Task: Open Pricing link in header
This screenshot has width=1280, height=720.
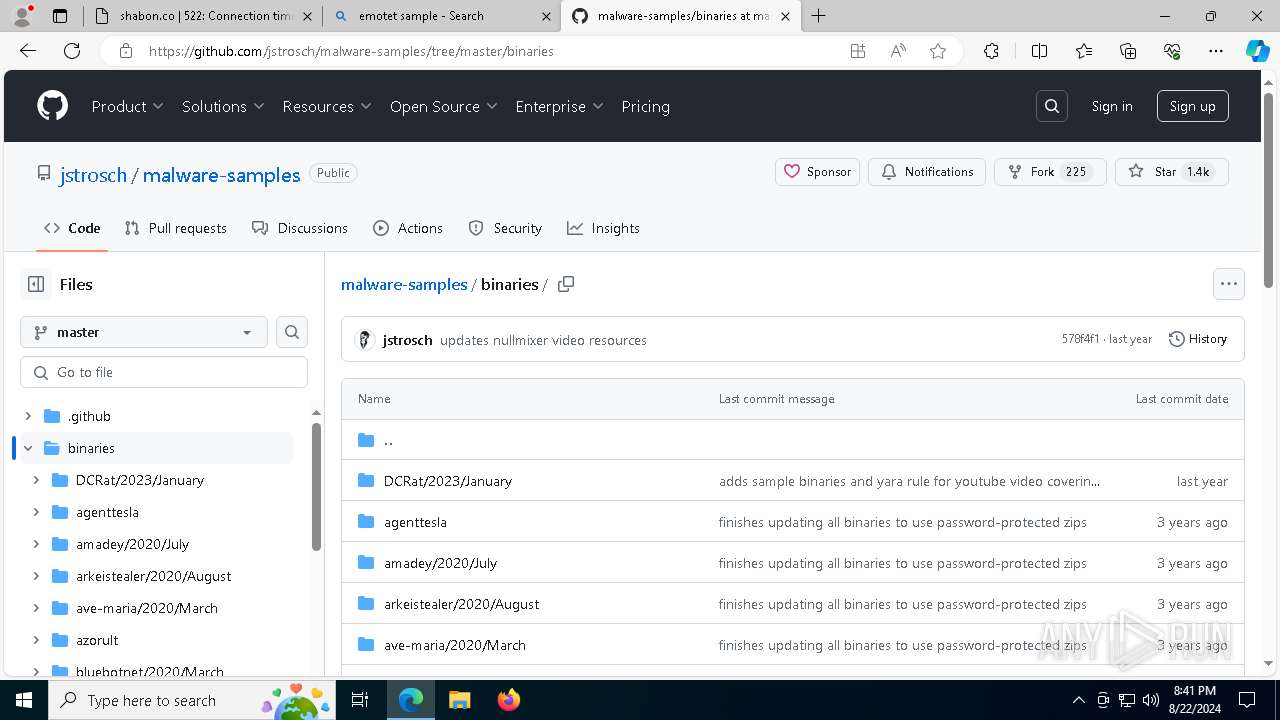Action: pos(645,106)
